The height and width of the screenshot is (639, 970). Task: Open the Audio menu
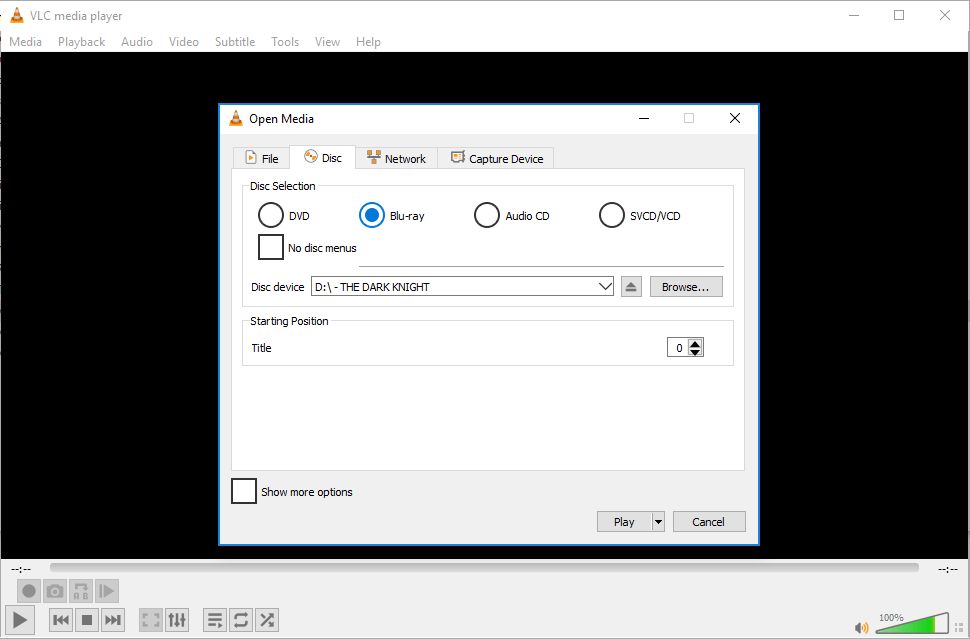pyautogui.click(x=137, y=41)
